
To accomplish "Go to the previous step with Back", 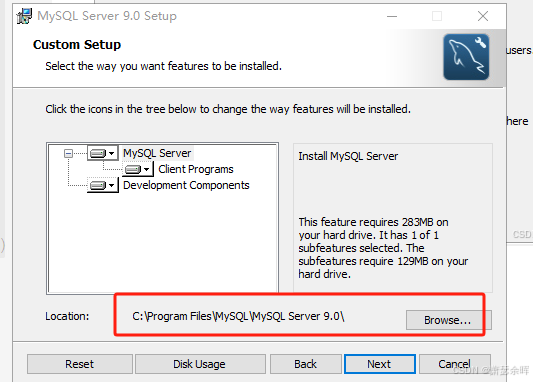I will click(306, 364).
